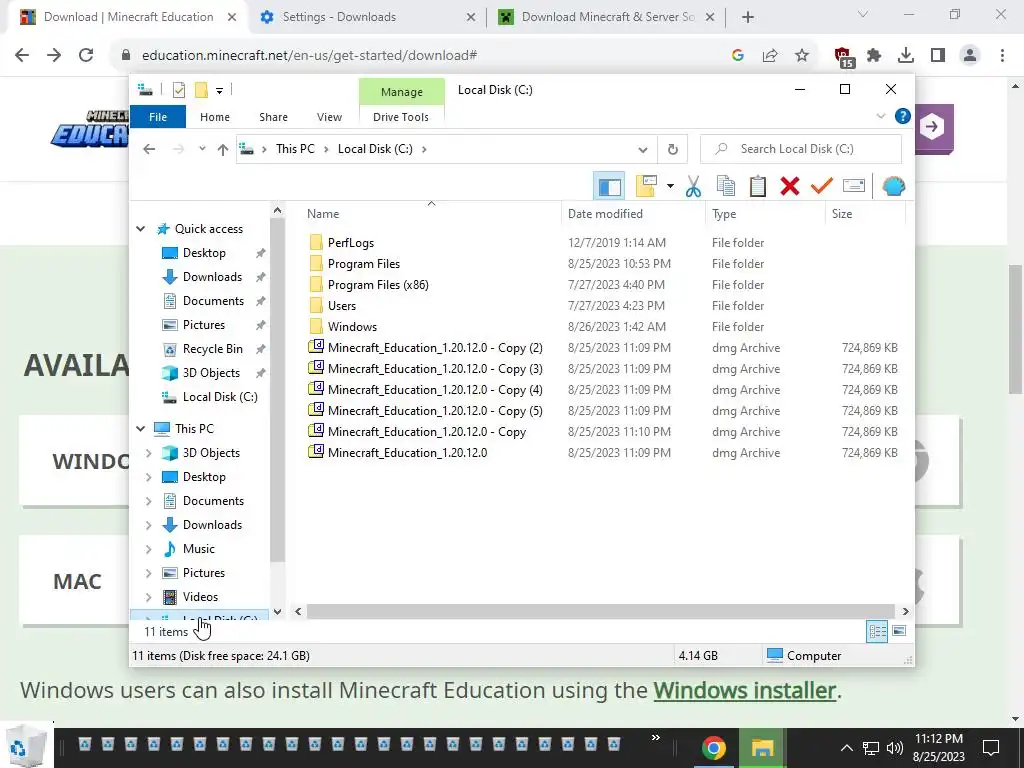Image resolution: width=1024 pixels, height=768 pixels.
Task: Open the File menu tab
Action: click(x=158, y=117)
